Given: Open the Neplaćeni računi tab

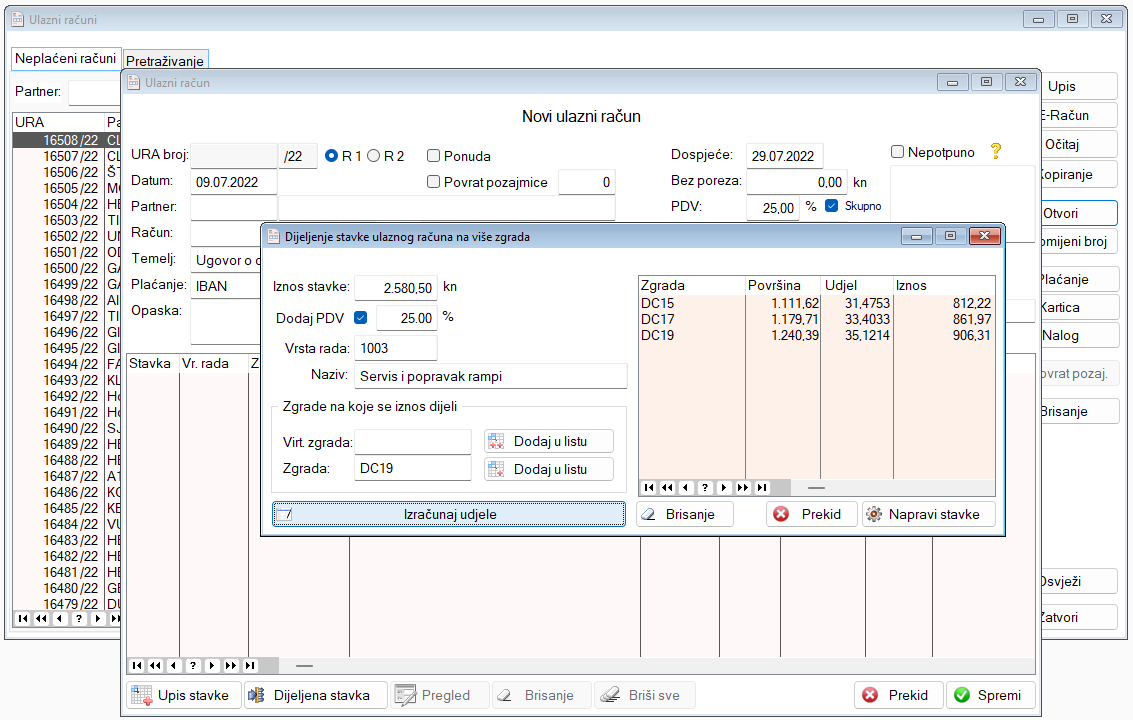Looking at the screenshot, I should pyautogui.click(x=66, y=59).
